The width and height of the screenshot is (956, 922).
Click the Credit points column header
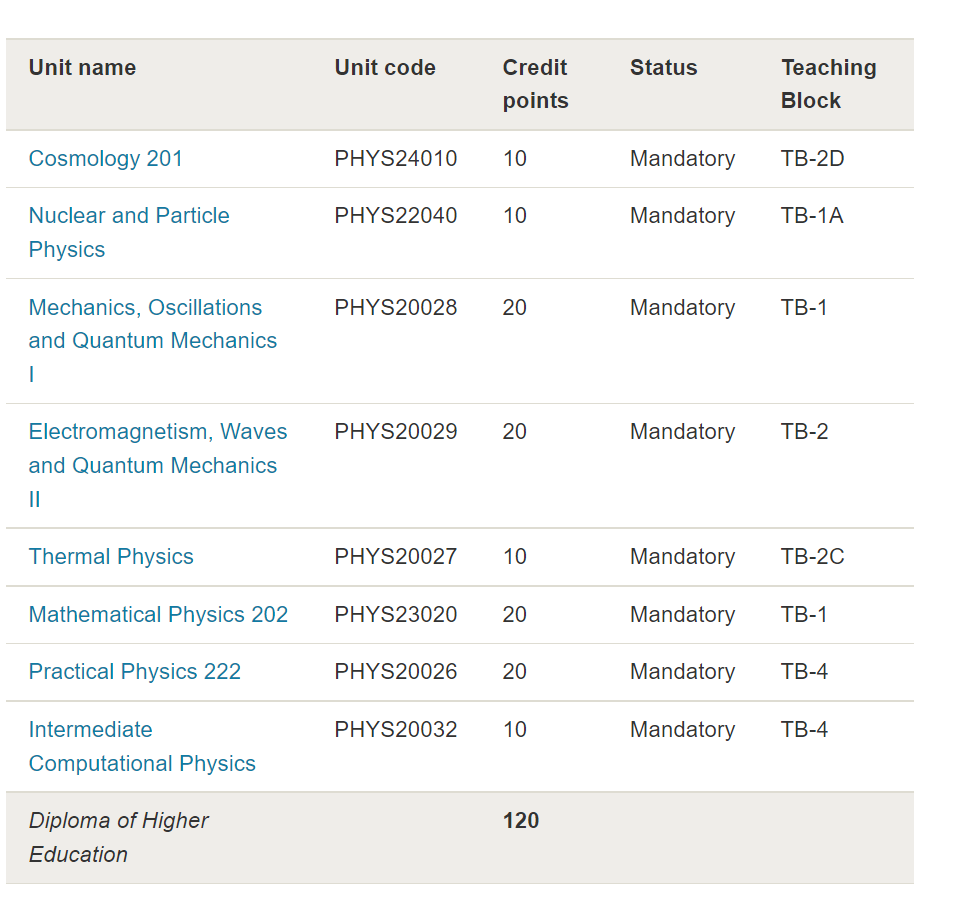click(x=535, y=84)
